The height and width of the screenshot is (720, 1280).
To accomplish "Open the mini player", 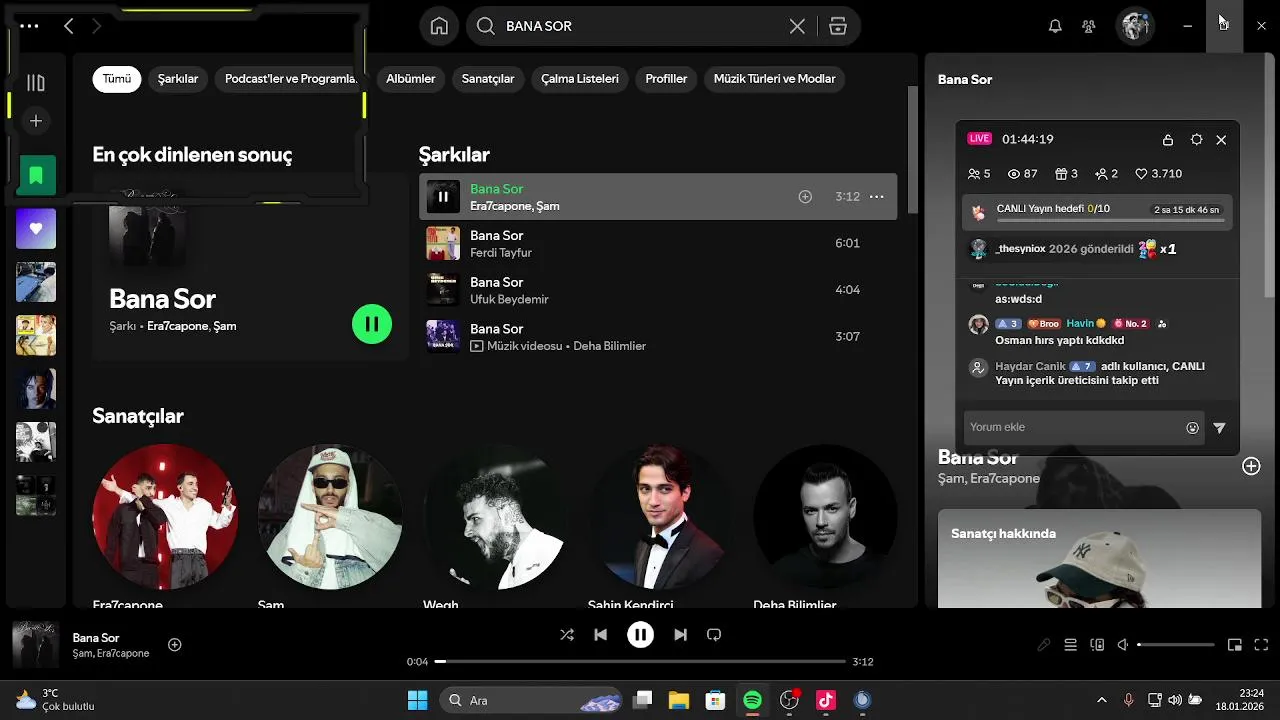I will tap(1235, 645).
